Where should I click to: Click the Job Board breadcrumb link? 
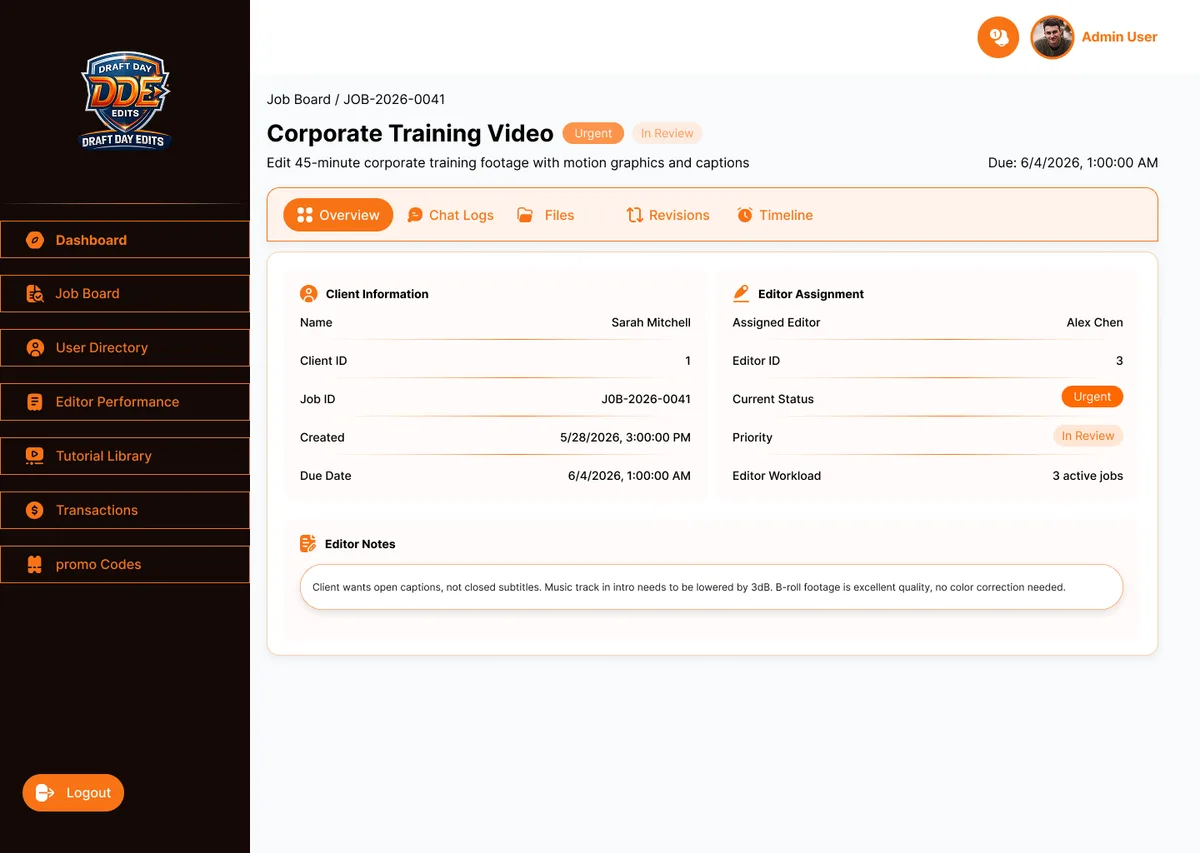299,99
